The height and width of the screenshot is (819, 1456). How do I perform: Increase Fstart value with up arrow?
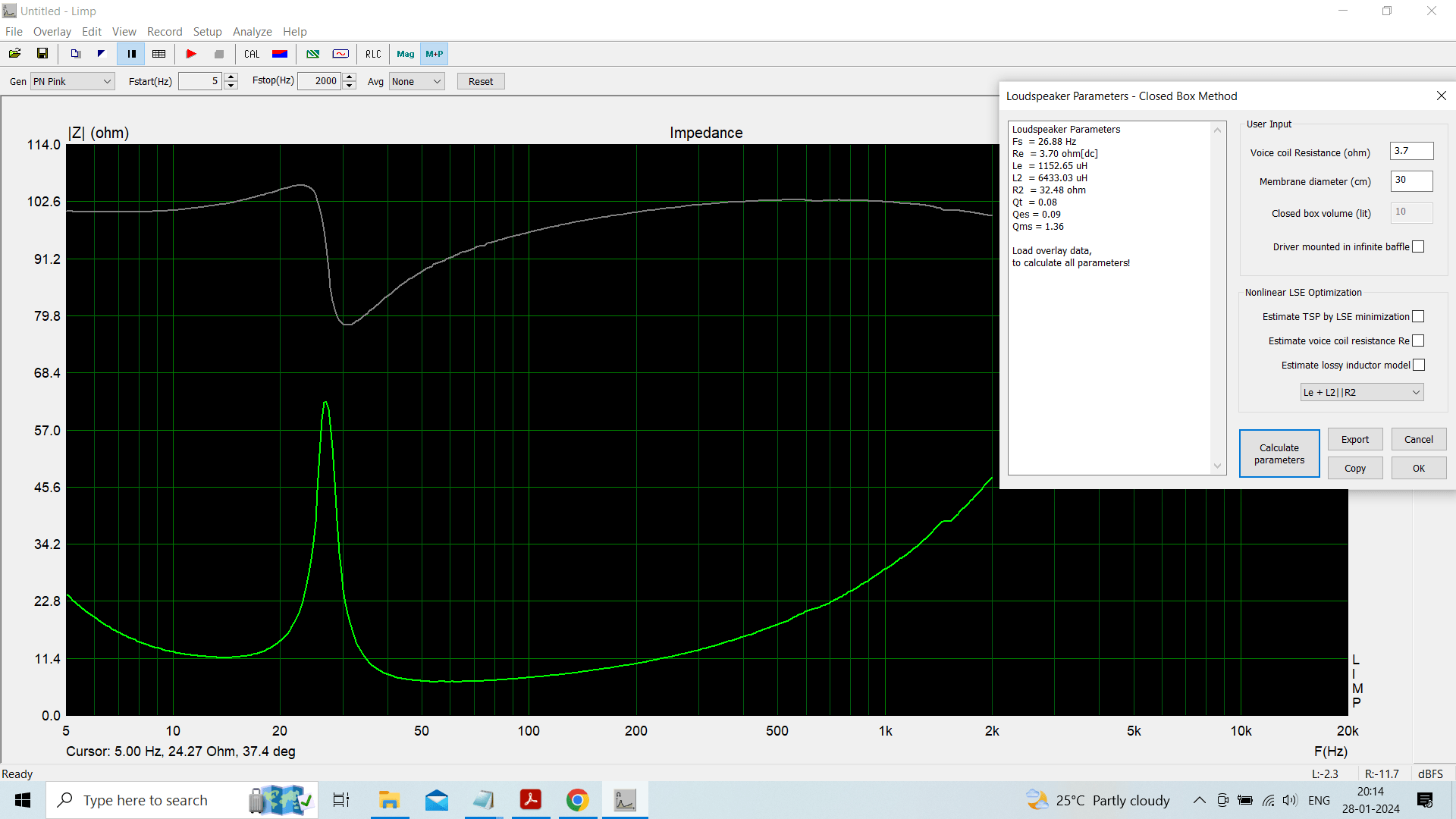point(231,77)
